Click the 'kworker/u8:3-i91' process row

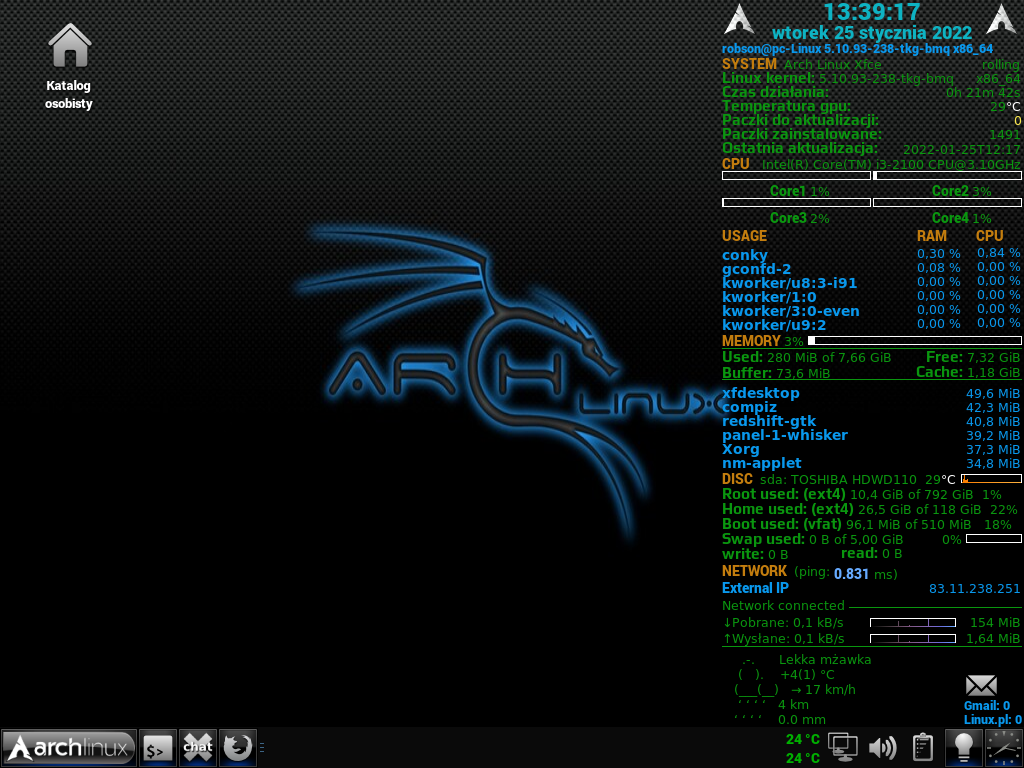(871, 283)
